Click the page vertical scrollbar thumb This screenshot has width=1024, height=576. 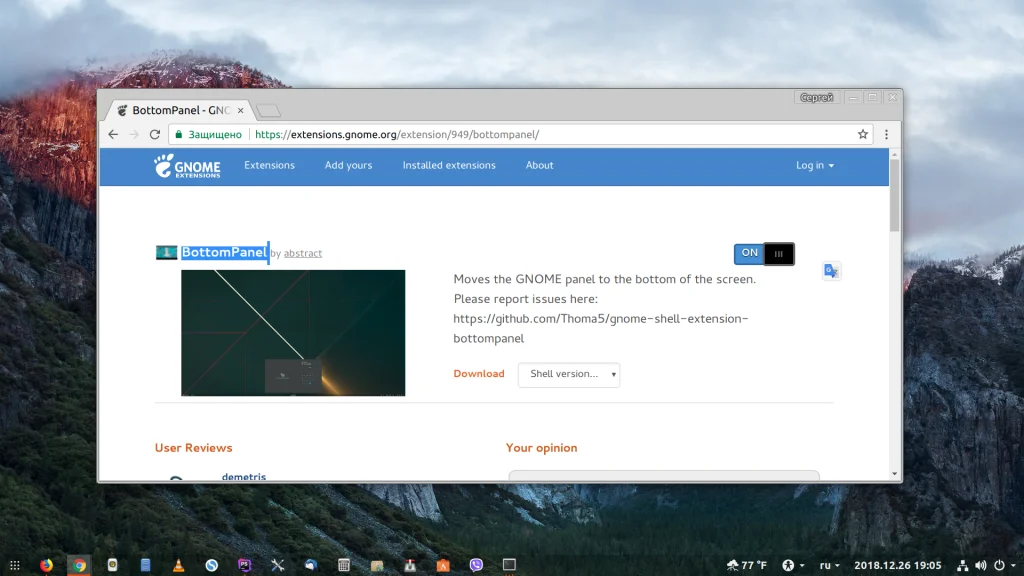[x=895, y=195]
